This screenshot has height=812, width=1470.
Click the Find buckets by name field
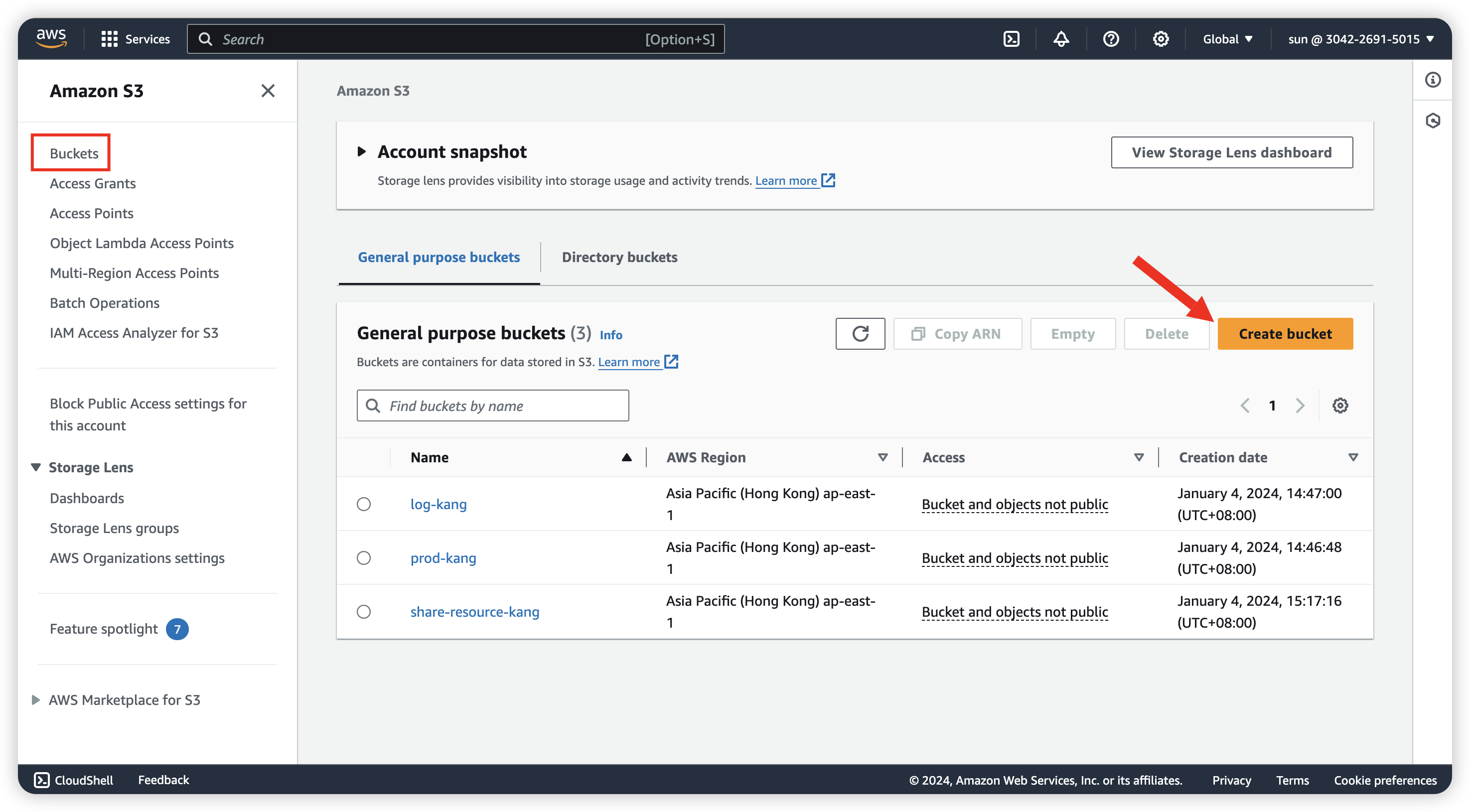click(492, 405)
